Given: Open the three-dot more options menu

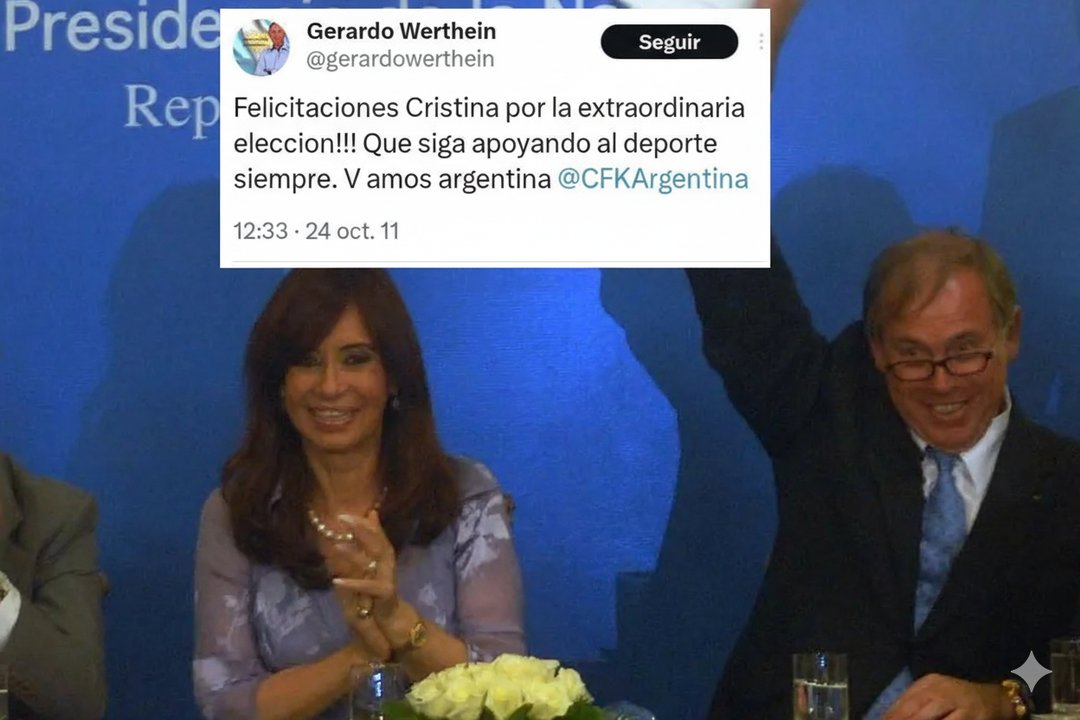Looking at the screenshot, I should 761,41.
